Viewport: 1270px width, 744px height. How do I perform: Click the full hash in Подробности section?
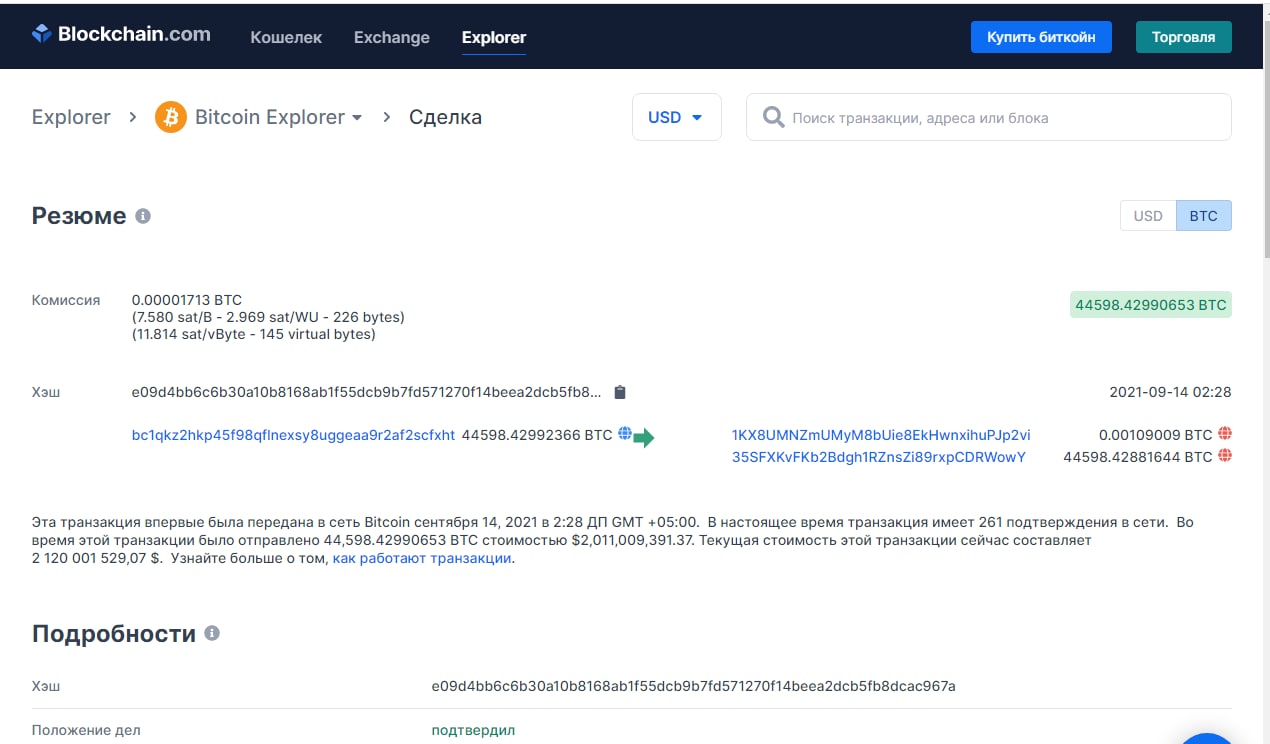(x=694, y=686)
